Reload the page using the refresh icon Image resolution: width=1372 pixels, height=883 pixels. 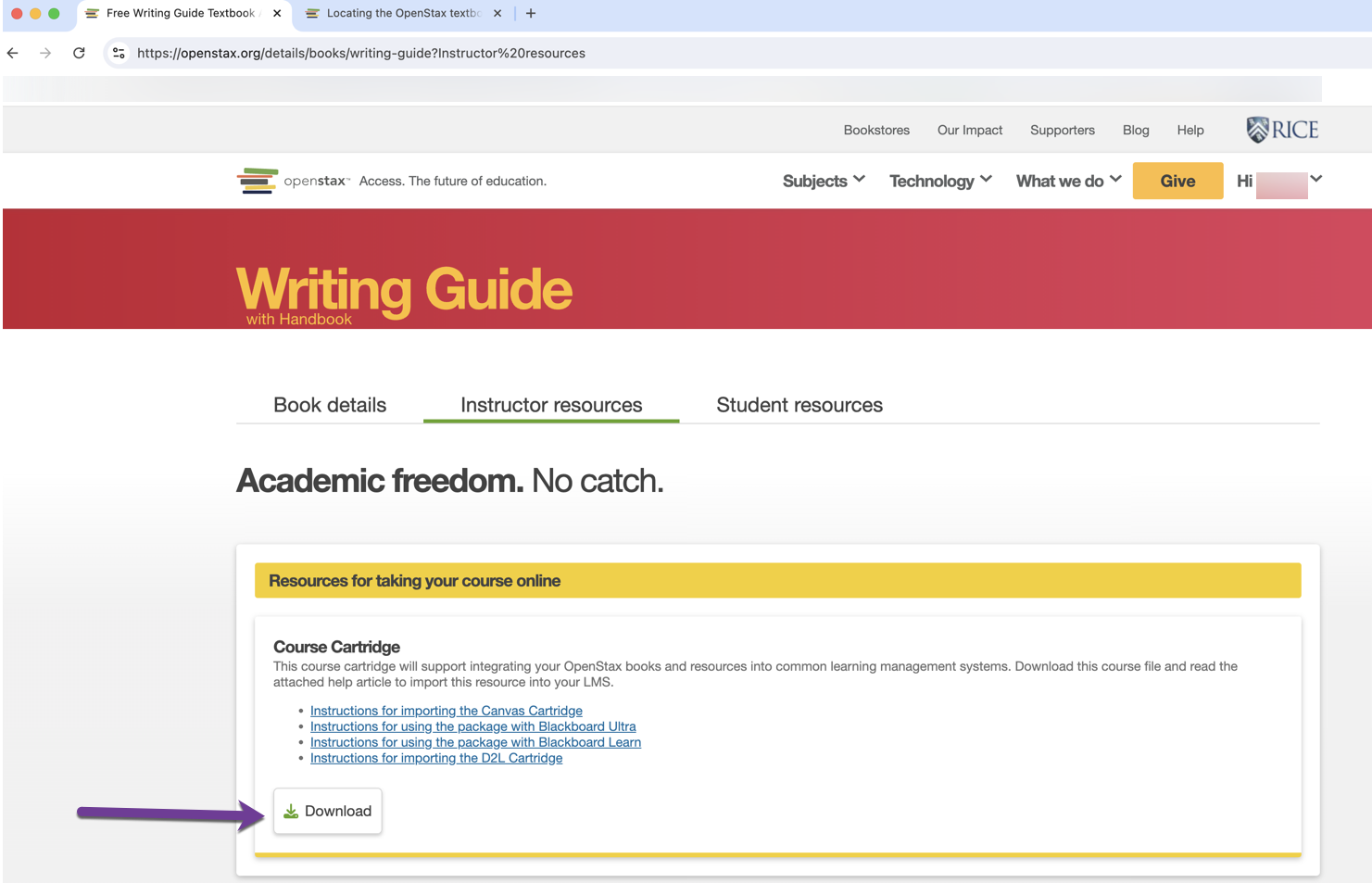(x=79, y=53)
